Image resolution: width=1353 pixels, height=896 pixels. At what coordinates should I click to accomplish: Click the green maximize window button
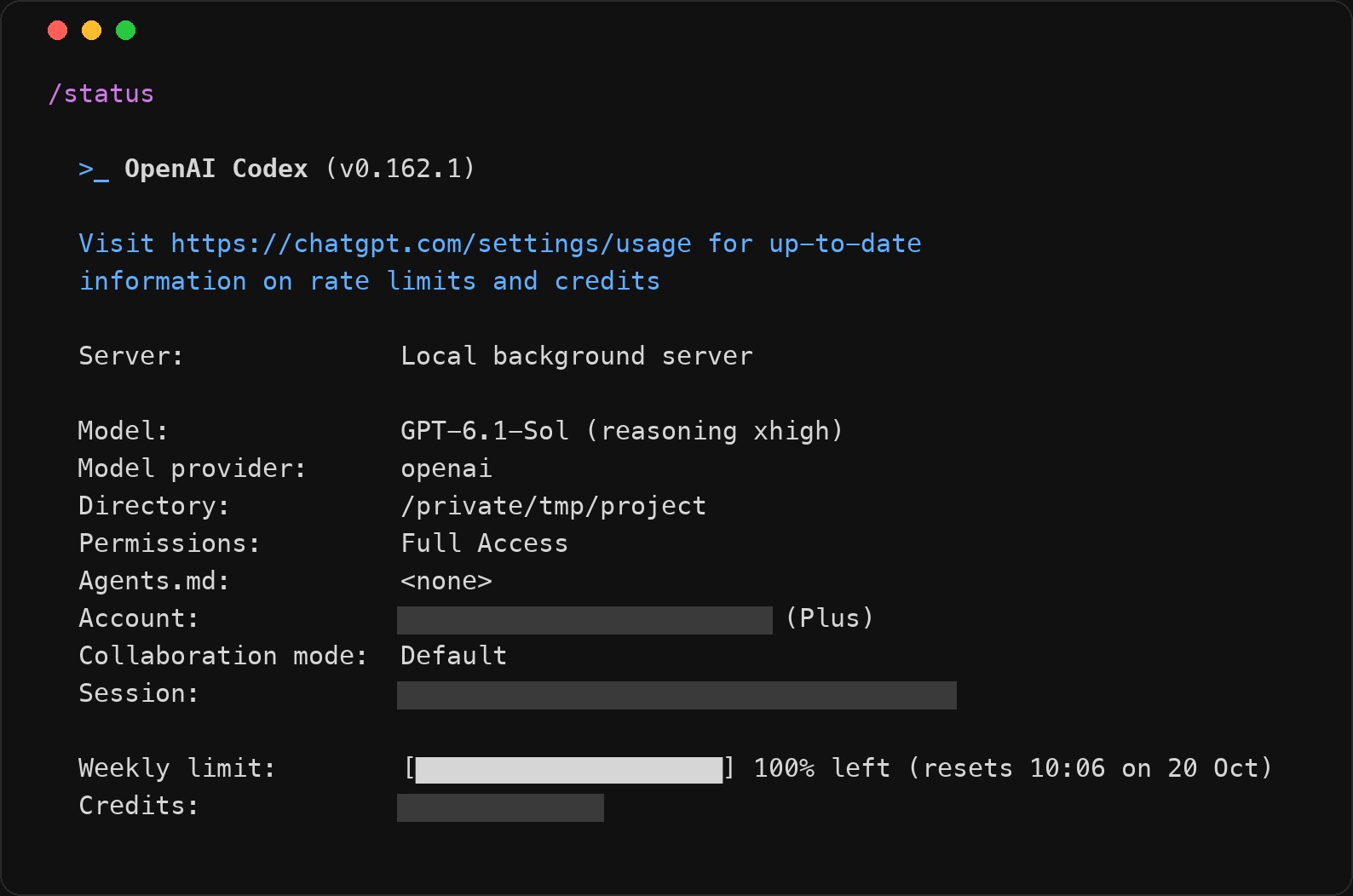point(126,31)
